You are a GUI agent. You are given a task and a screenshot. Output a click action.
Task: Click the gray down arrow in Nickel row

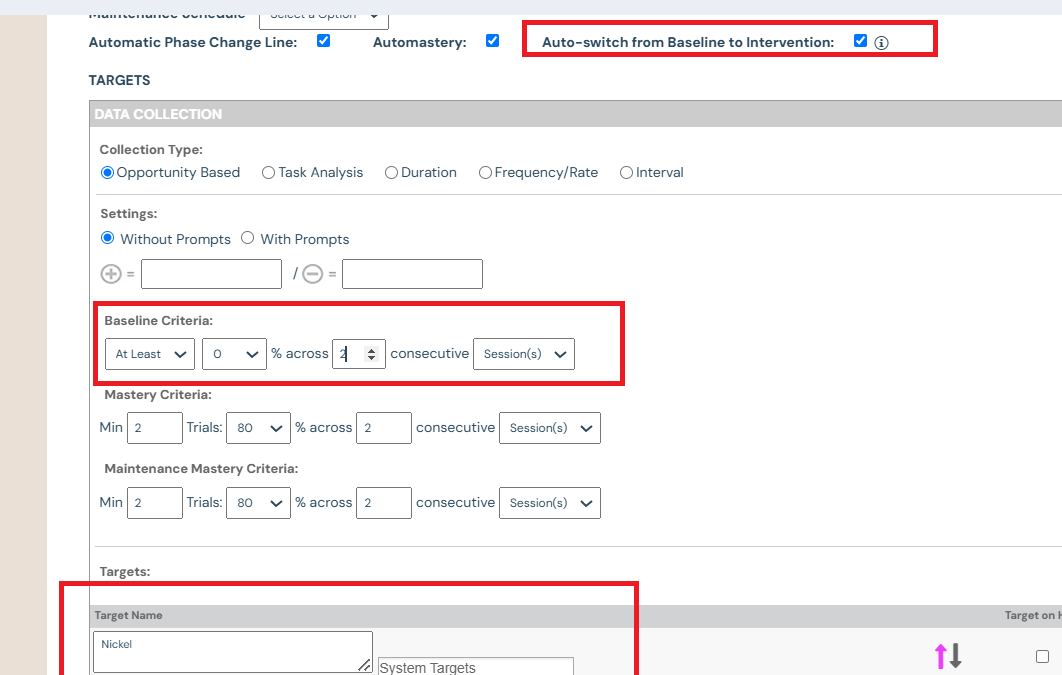[x=956, y=656]
